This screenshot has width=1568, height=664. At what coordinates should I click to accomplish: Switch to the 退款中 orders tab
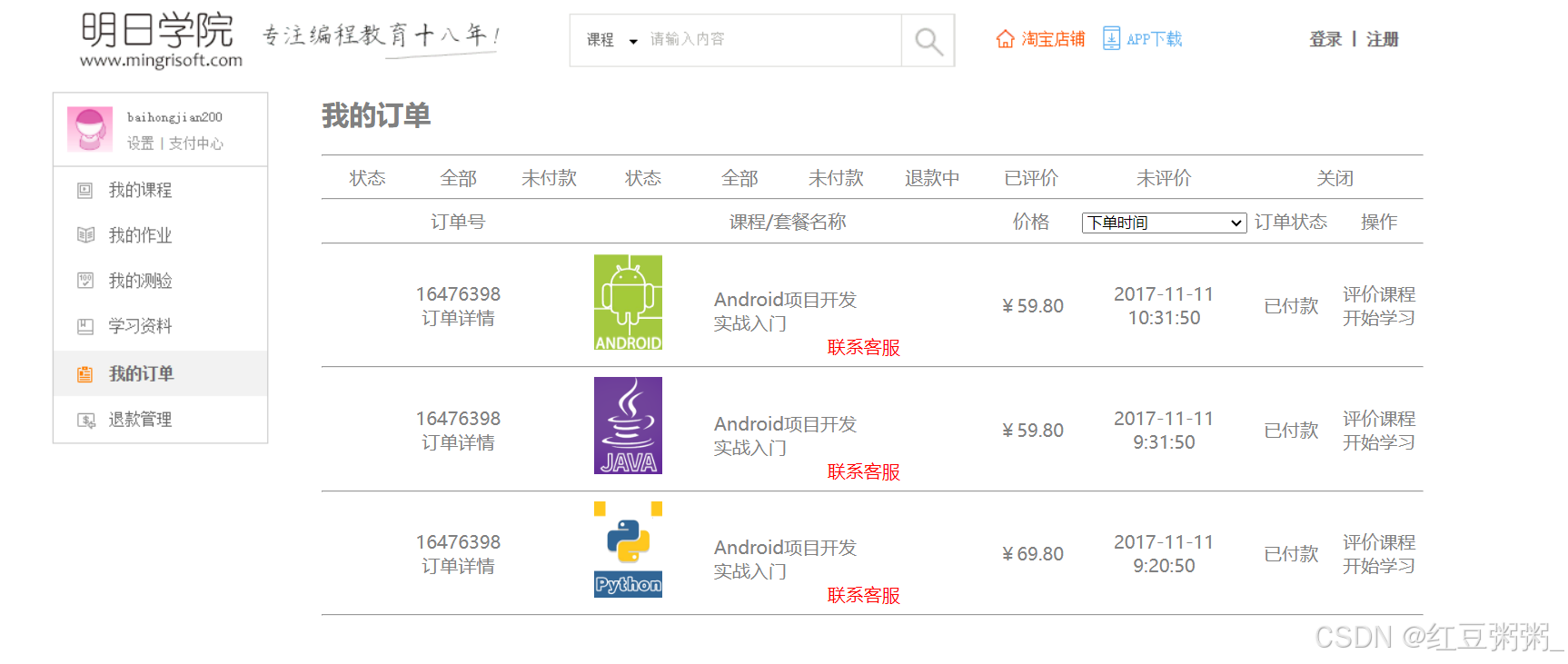[932, 178]
